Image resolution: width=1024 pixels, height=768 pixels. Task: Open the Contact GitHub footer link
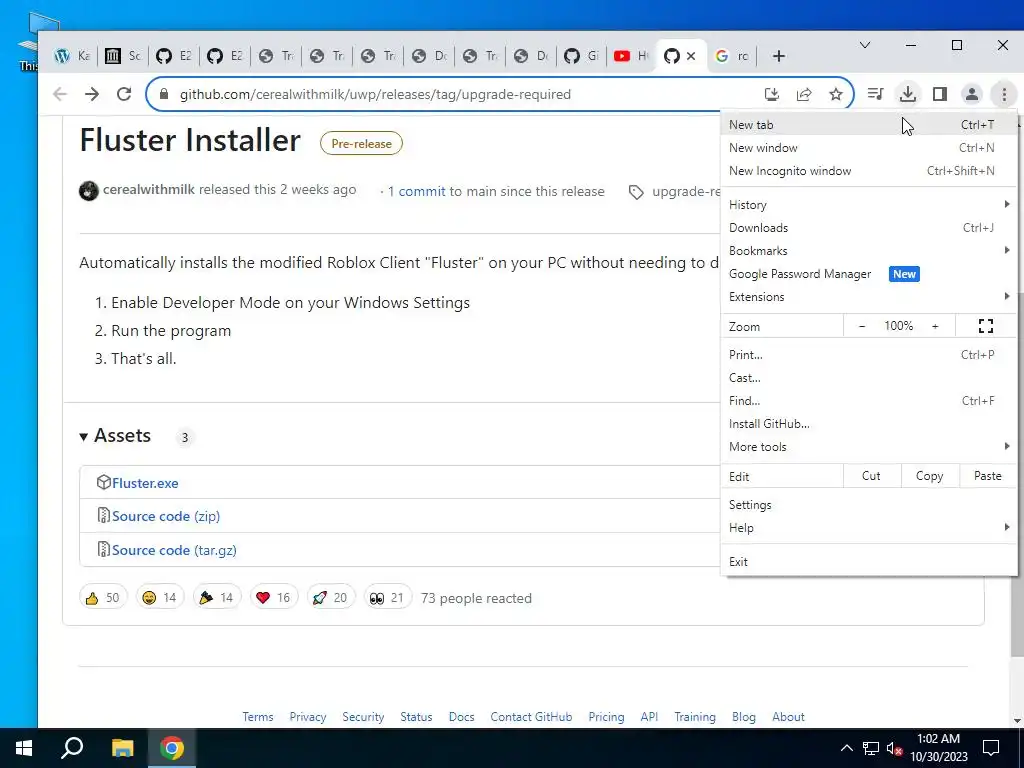tap(531, 716)
